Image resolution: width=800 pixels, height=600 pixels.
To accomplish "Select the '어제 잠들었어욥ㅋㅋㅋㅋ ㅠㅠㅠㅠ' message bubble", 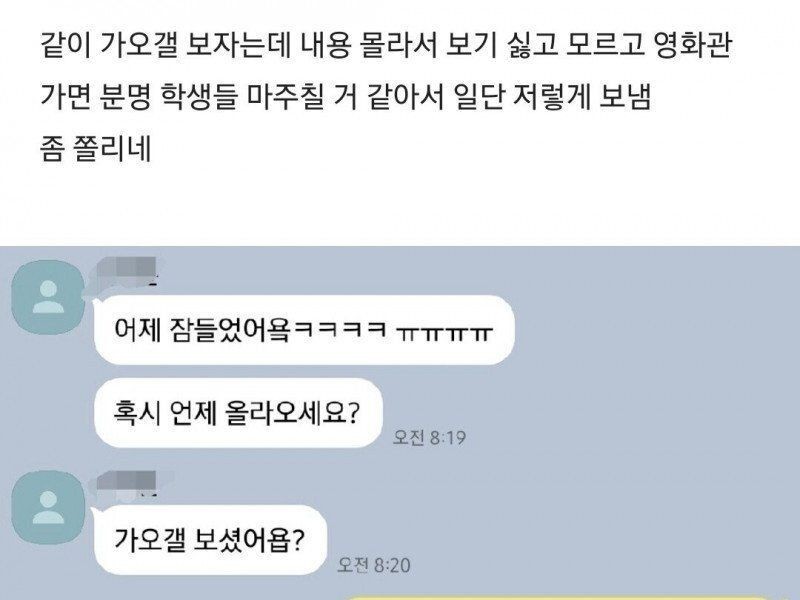I will pos(304,330).
